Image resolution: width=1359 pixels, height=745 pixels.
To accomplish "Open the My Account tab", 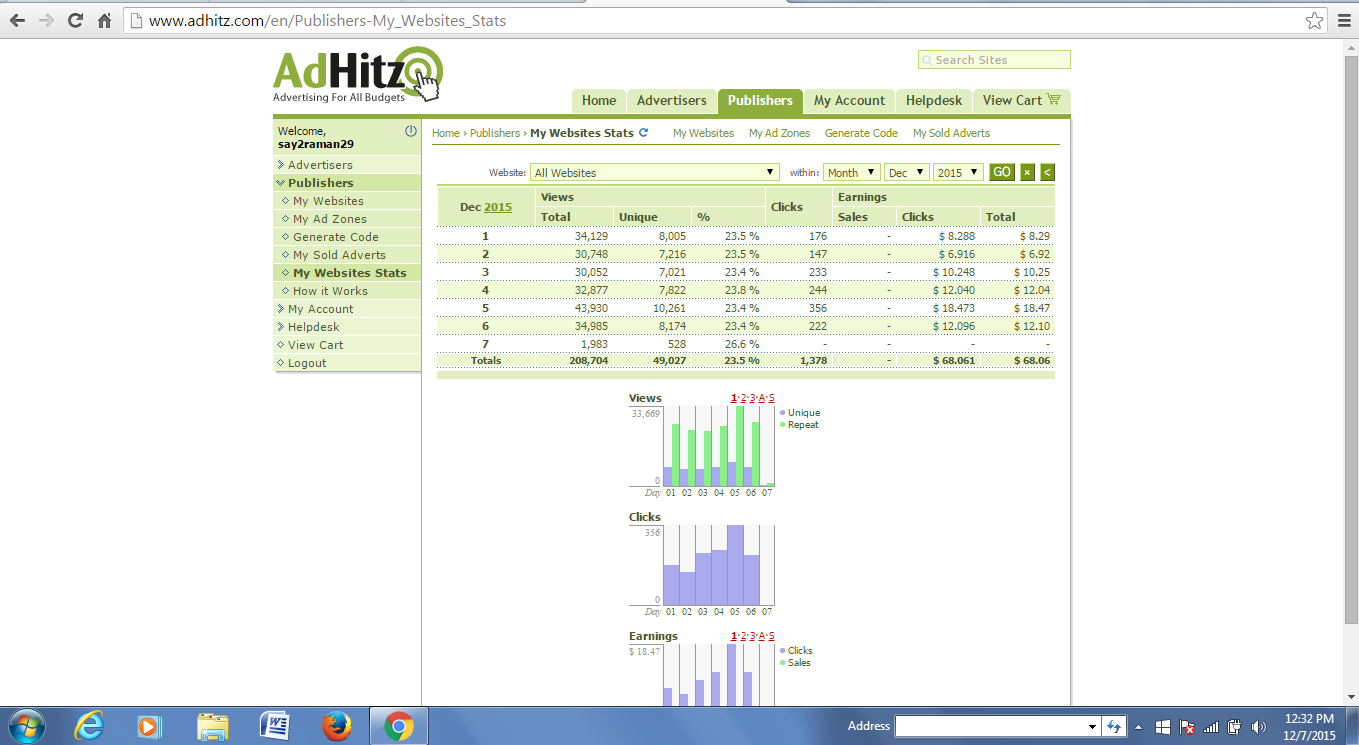I will pyautogui.click(x=849, y=100).
